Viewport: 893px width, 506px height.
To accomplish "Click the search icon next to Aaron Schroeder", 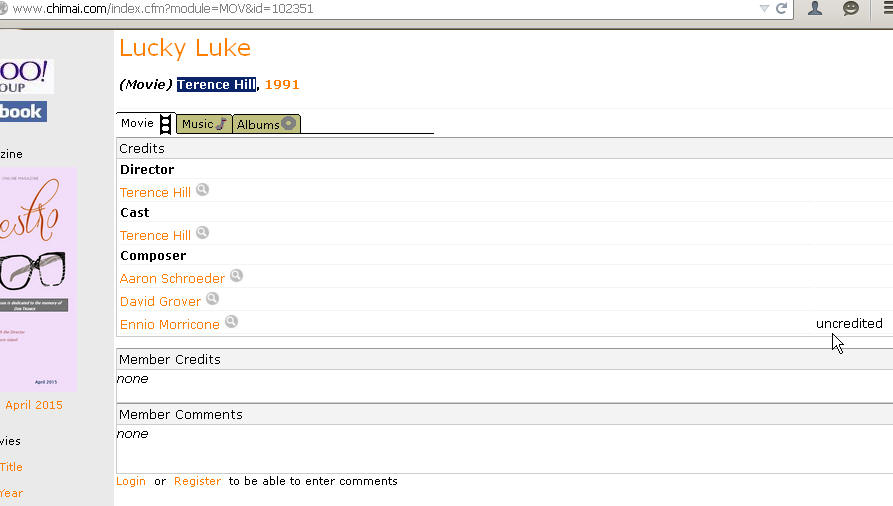I will 236,276.
